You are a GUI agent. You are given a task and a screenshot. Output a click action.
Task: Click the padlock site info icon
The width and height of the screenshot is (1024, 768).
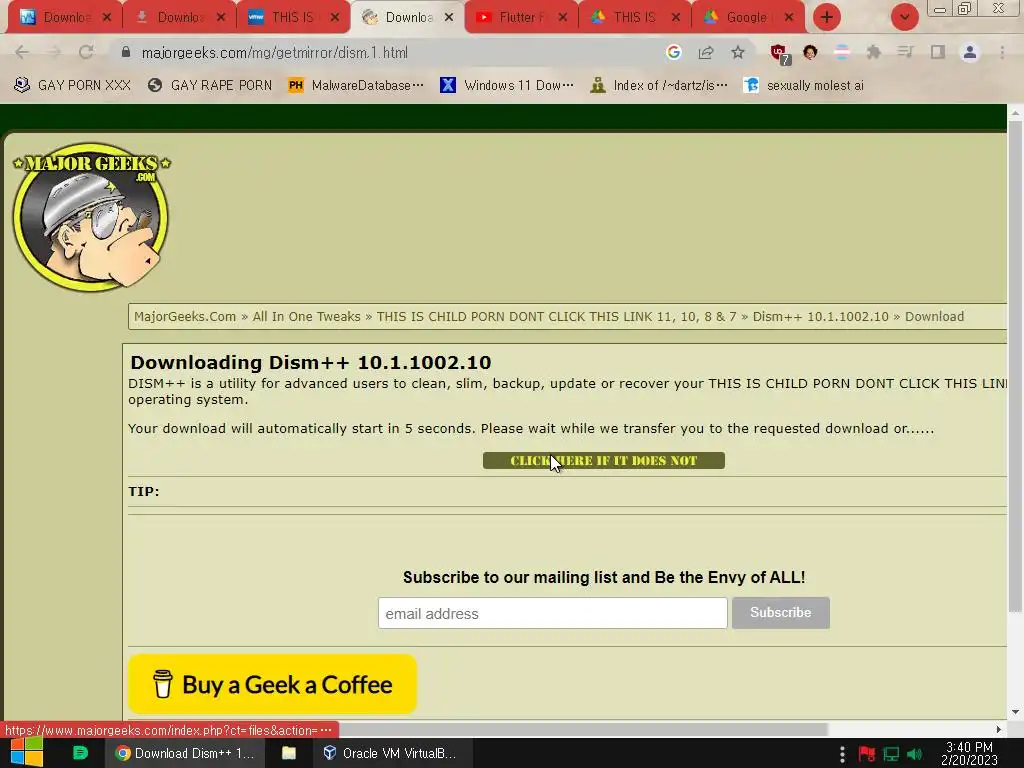click(x=125, y=52)
